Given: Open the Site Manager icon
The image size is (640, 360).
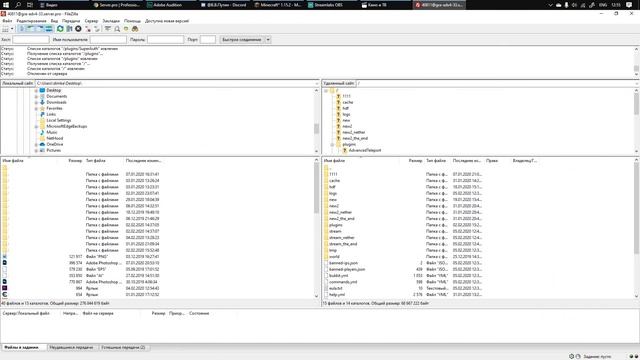Looking at the screenshot, I should click(x=5, y=29).
